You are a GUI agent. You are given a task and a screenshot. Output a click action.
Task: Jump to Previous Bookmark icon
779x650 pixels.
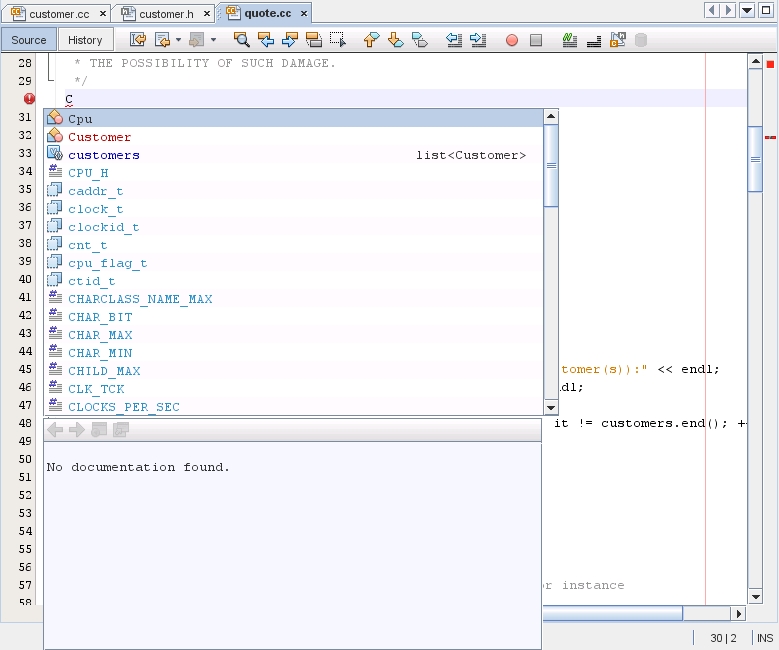click(x=372, y=40)
